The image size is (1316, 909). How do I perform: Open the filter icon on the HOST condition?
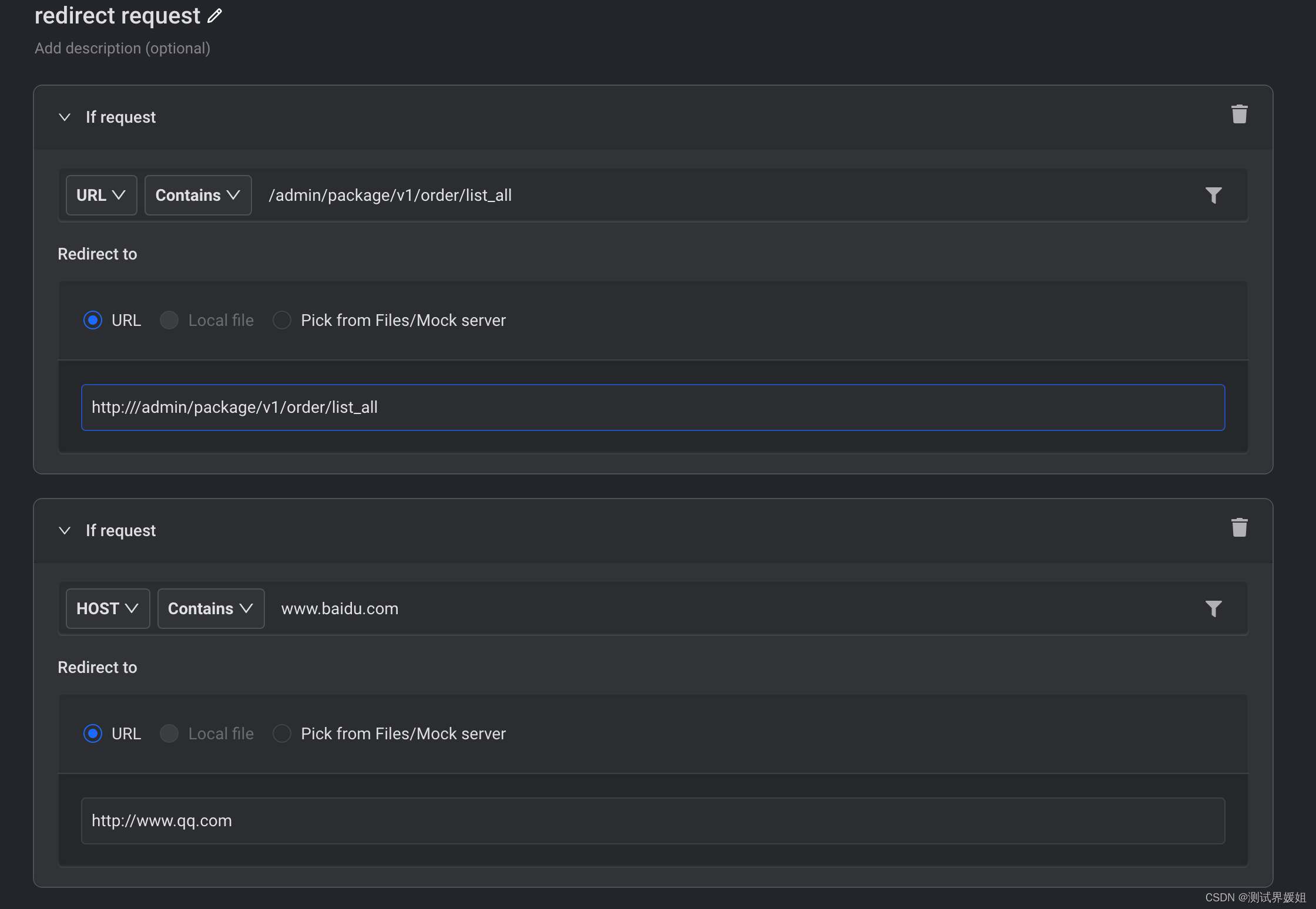(x=1214, y=608)
